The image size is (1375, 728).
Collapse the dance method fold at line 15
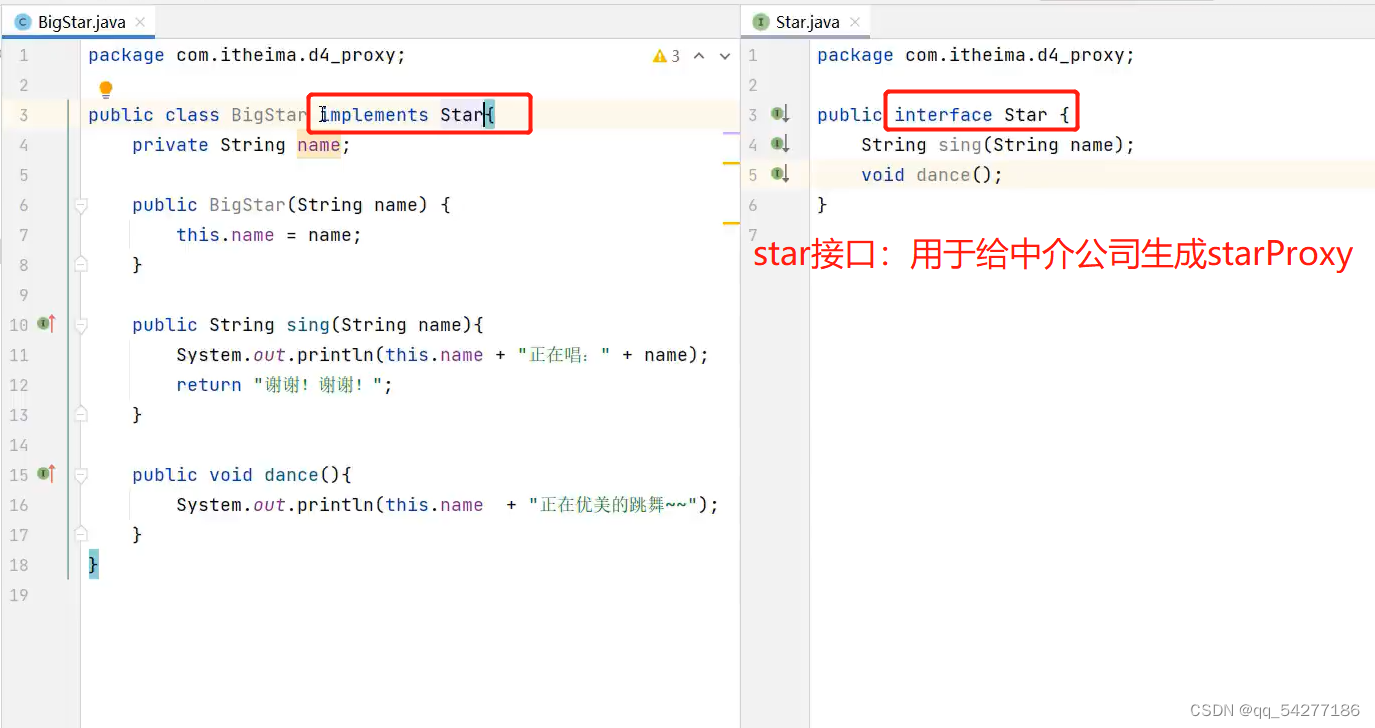(81, 475)
